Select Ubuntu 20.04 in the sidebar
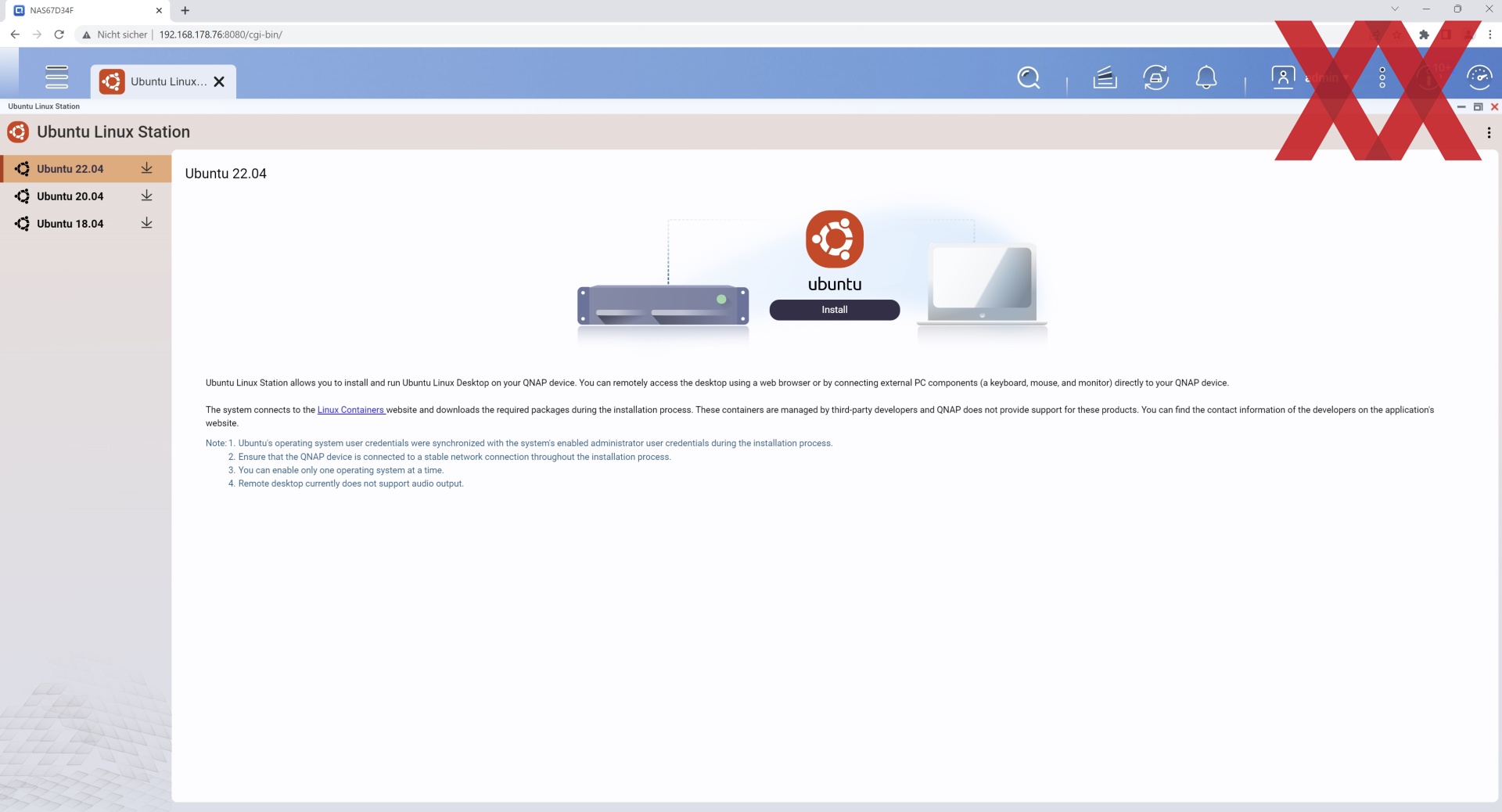This screenshot has height=812, width=1502. (x=86, y=196)
